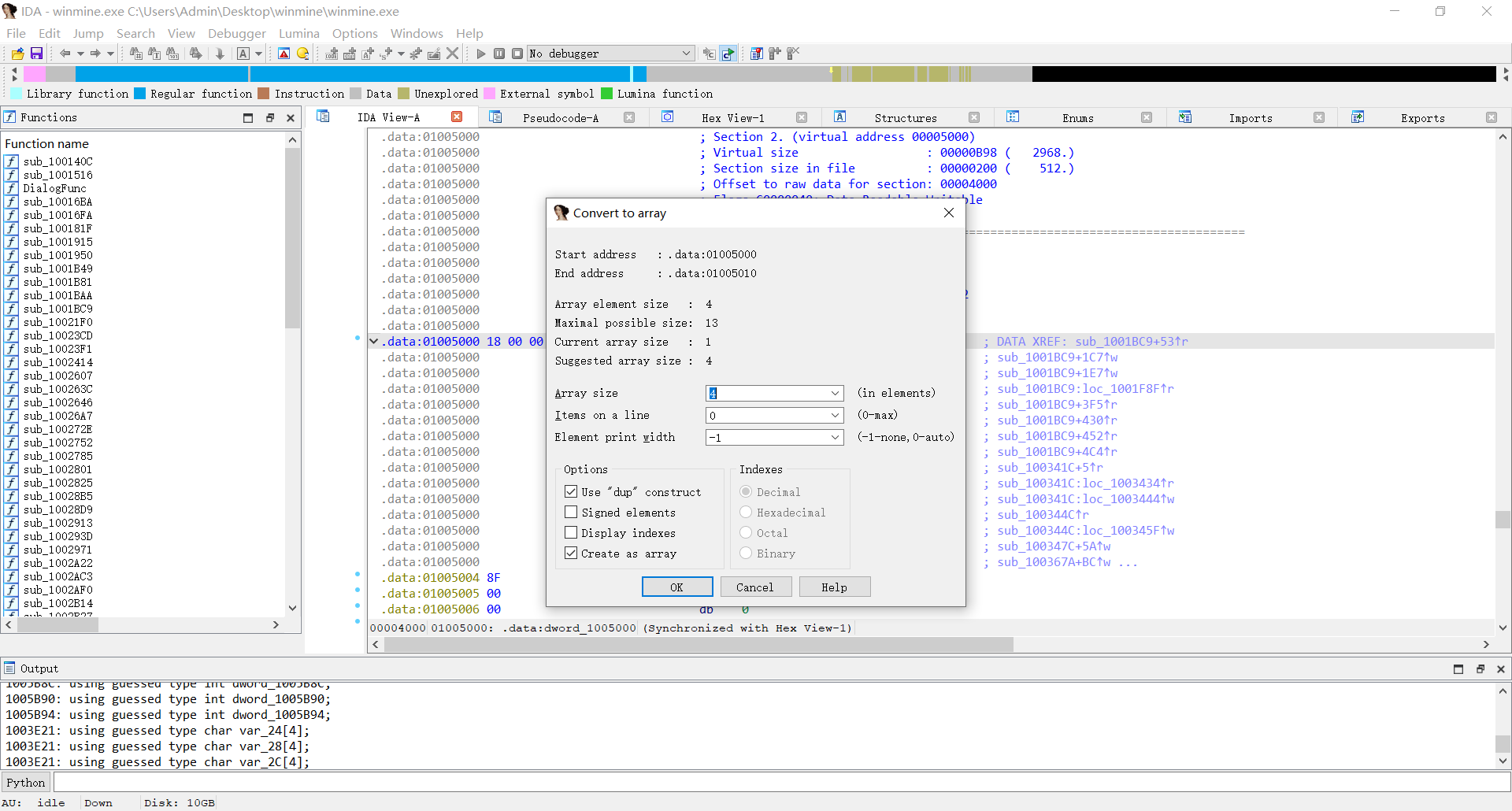Close the Convert to array dialog
The height and width of the screenshot is (811, 1512).
click(949, 213)
